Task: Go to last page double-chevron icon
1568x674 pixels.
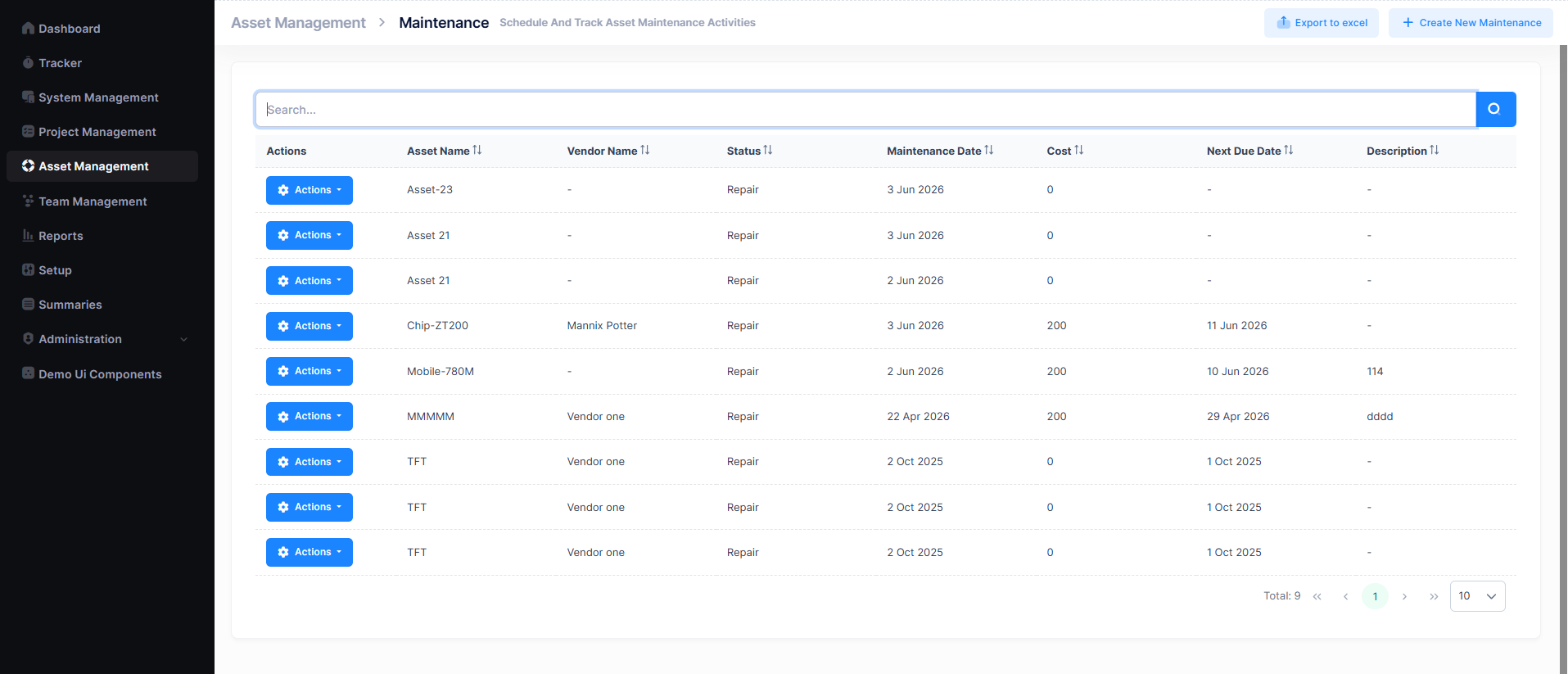Action: [x=1434, y=596]
